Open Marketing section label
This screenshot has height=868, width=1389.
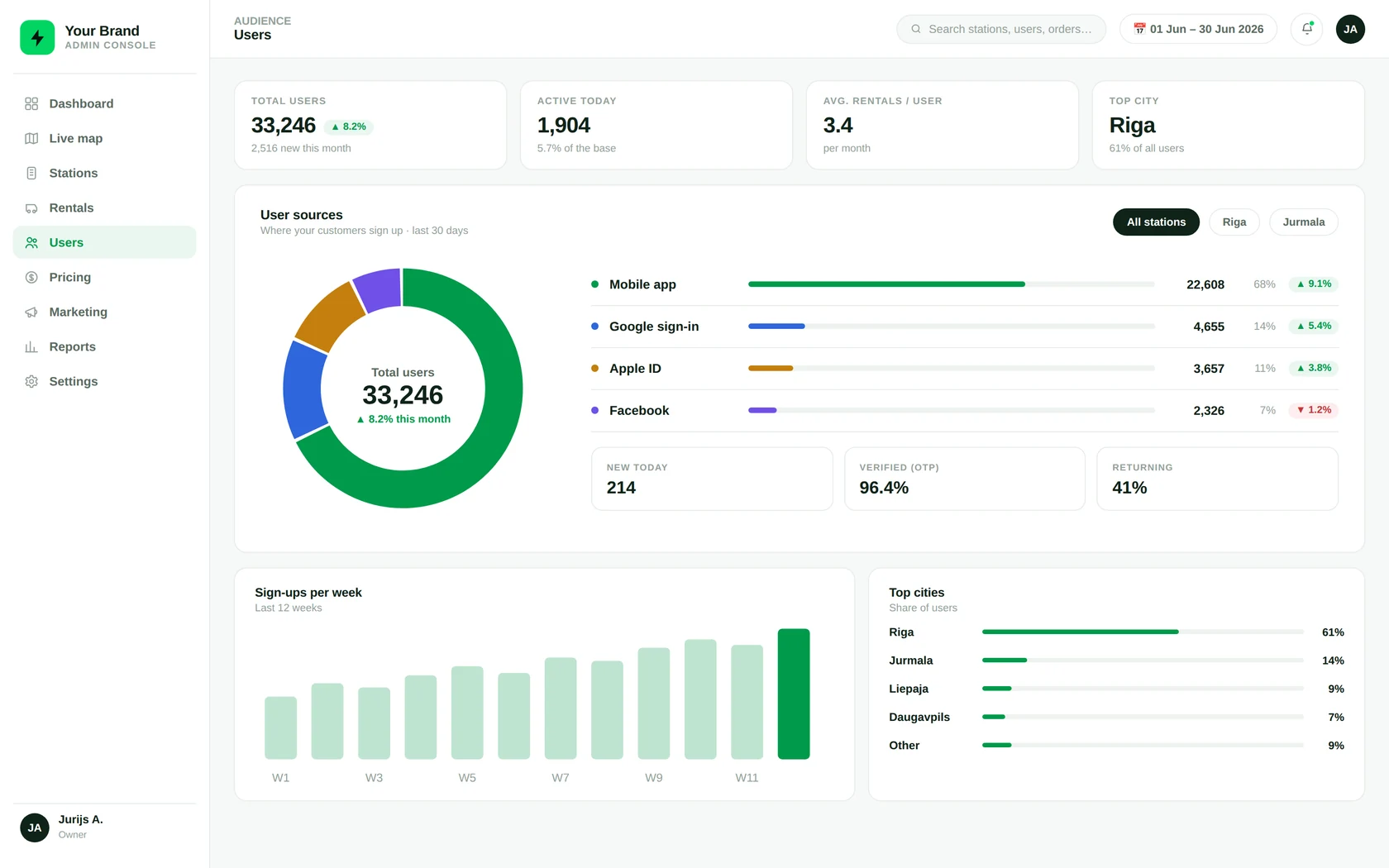78,312
